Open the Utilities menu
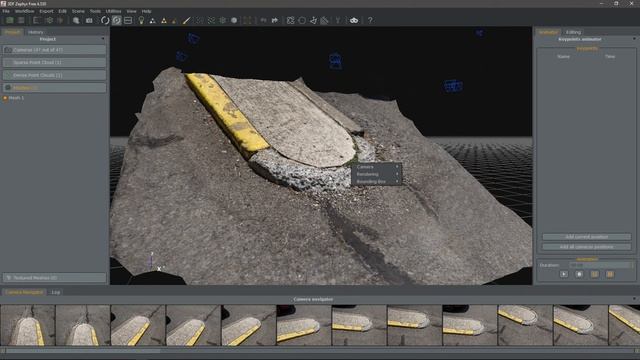This screenshot has width=640, height=360. pos(113,11)
